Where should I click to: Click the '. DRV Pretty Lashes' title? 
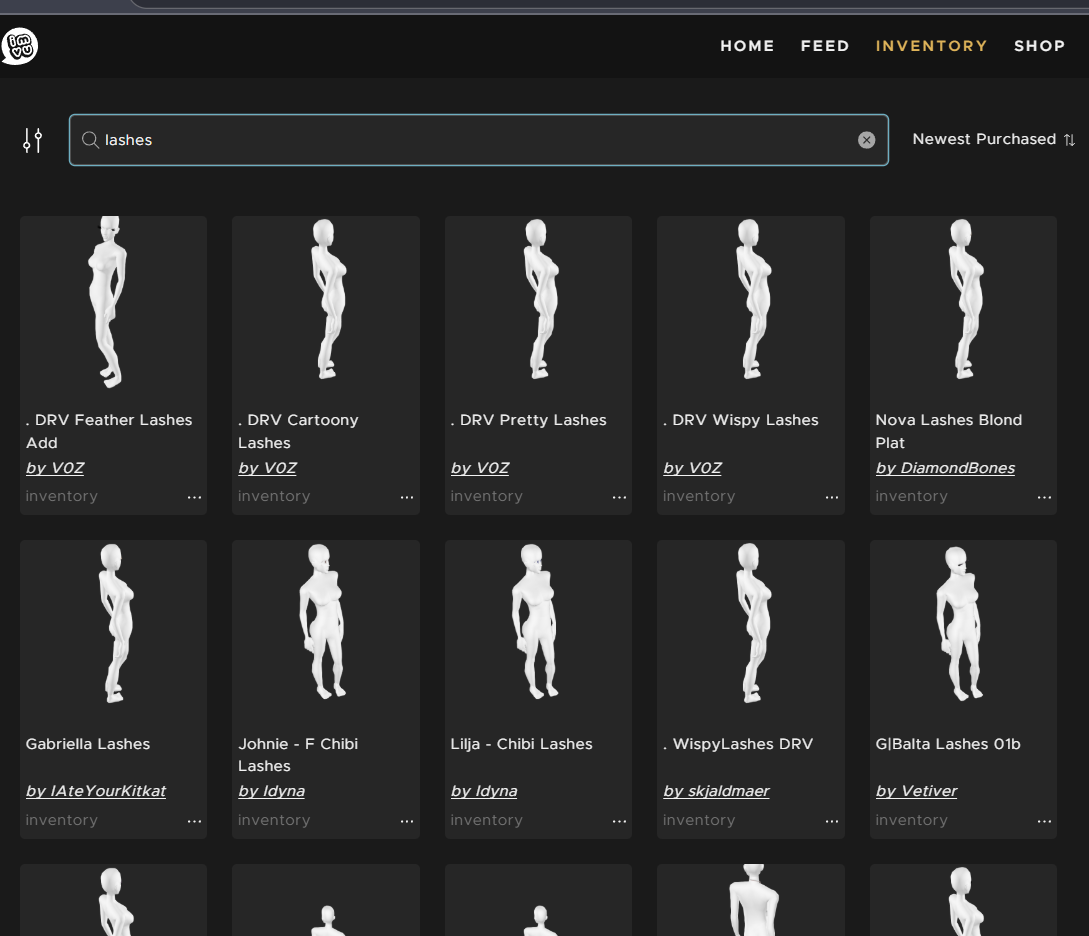coord(529,420)
